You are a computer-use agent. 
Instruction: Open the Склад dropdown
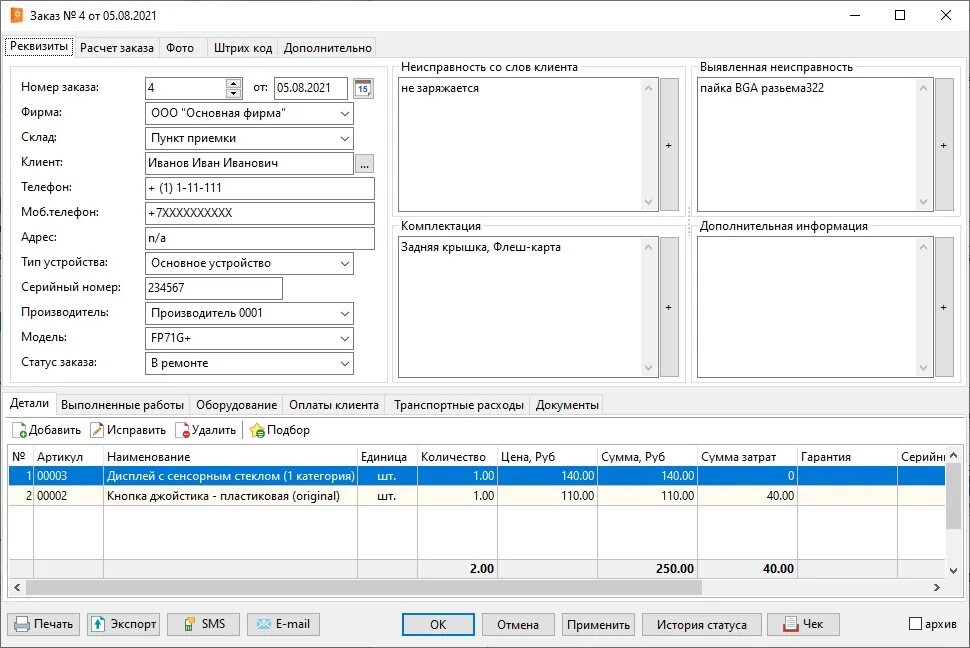345,138
